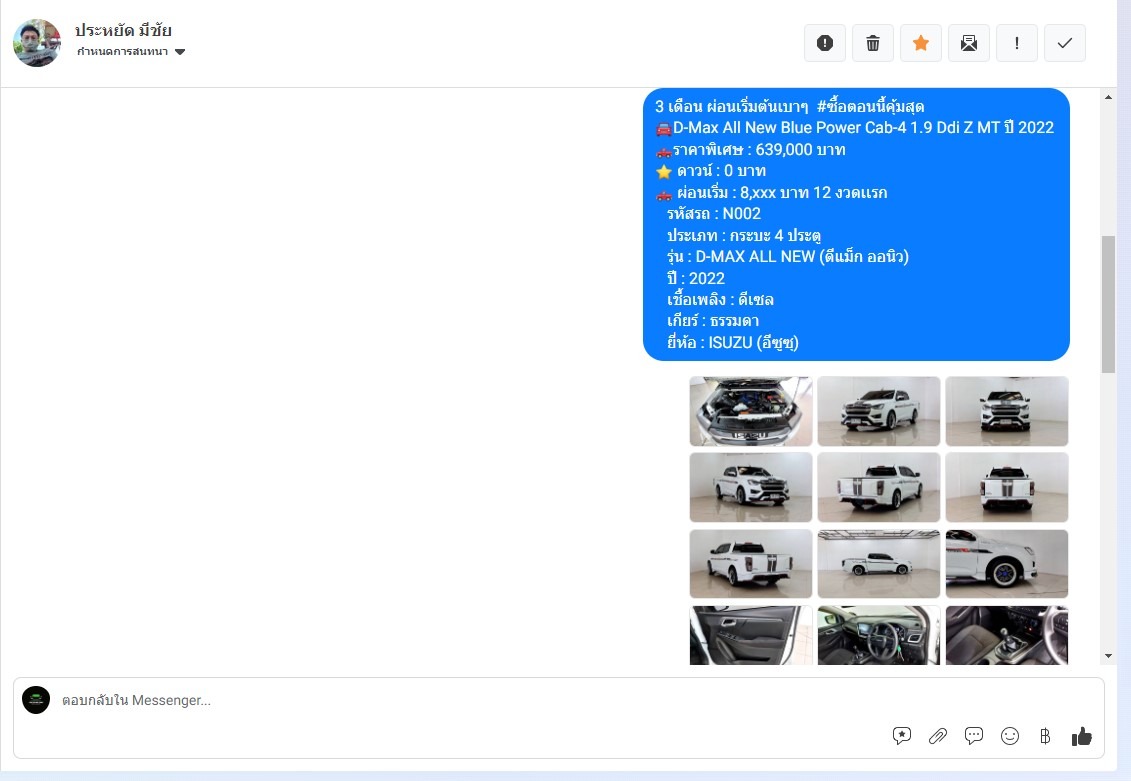Click the text ยี่ห้อ : ISUZU (อีซูซุ)

[733, 343]
